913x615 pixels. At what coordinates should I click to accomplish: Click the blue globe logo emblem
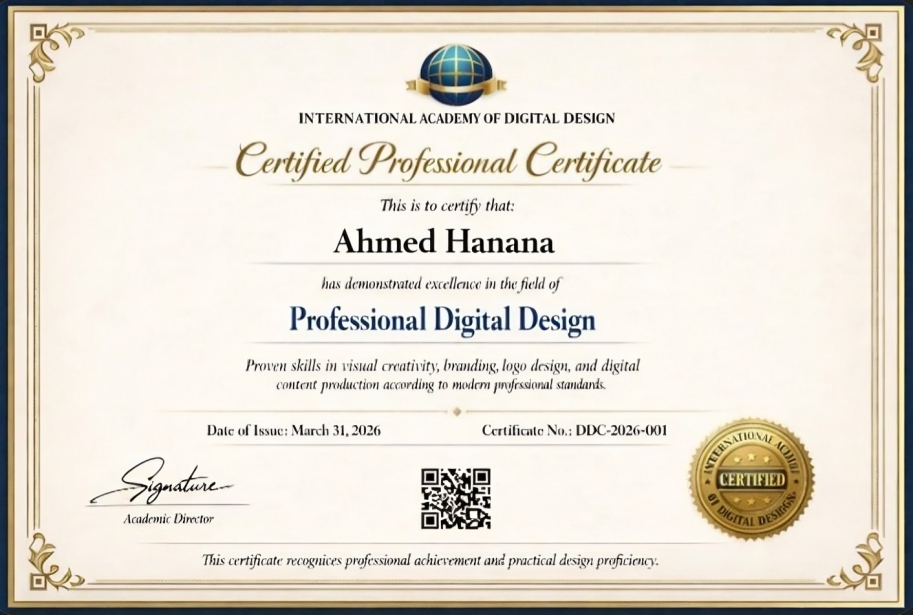coord(456,74)
